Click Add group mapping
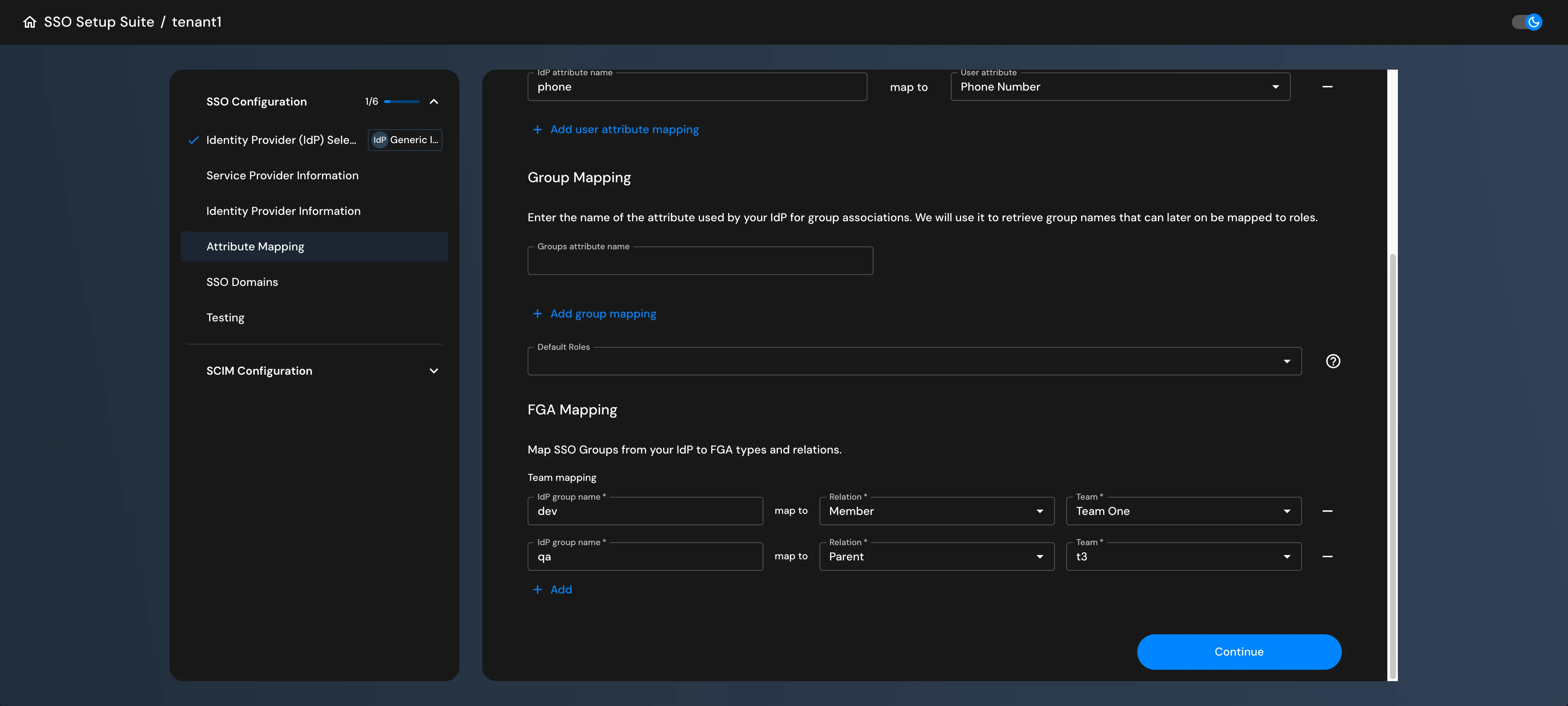Screen dimensions: 1568x706 pyautogui.click(x=603, y=314)
